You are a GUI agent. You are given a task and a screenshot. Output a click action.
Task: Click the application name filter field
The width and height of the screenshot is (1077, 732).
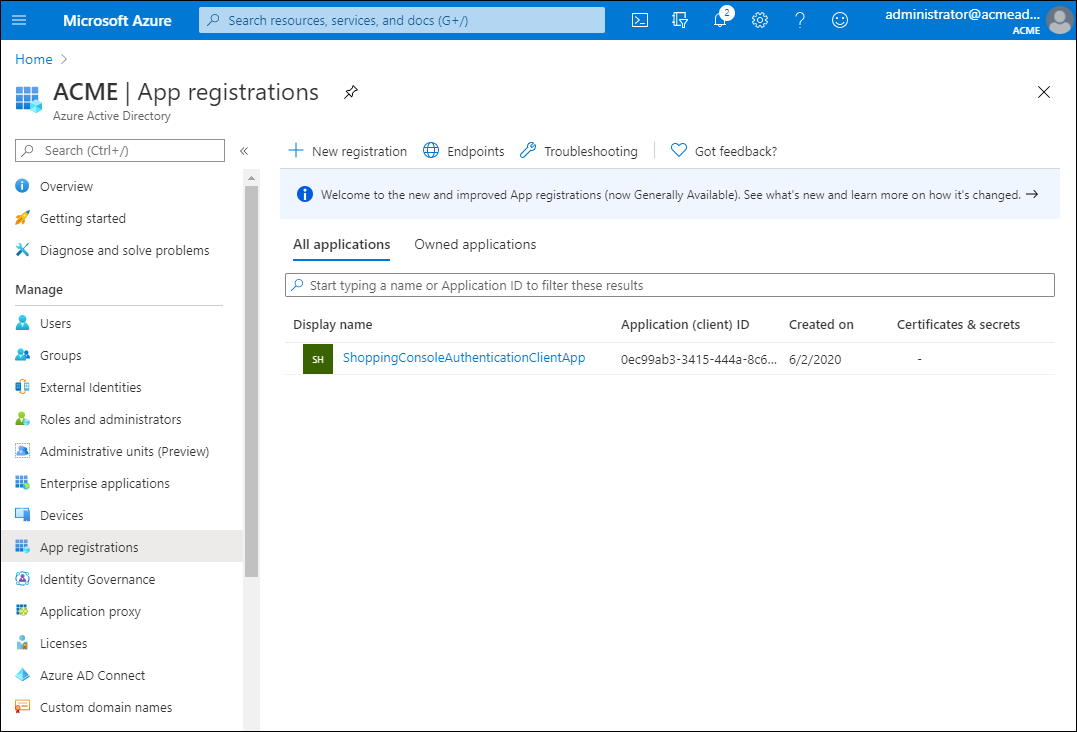coord(670,285)
